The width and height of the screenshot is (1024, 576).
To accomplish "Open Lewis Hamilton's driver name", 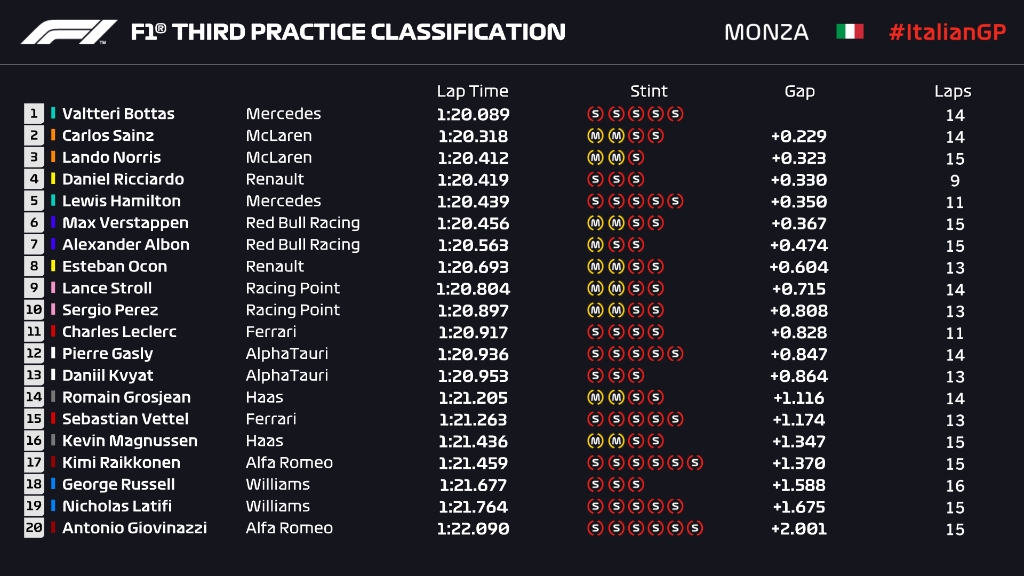I will 121,201.
